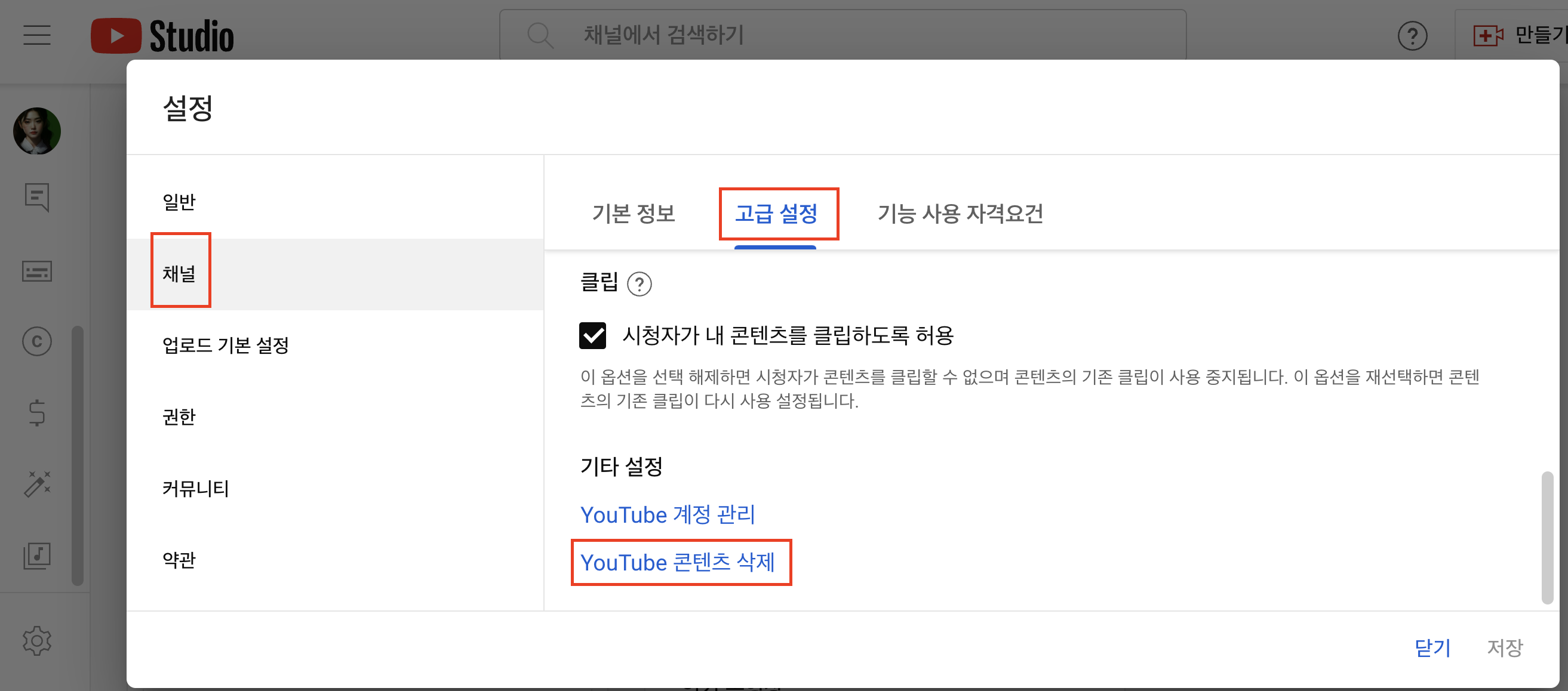Open the customization magic wand icon
The width and height of the screenshot is (1568, 691).
point(37,483)
